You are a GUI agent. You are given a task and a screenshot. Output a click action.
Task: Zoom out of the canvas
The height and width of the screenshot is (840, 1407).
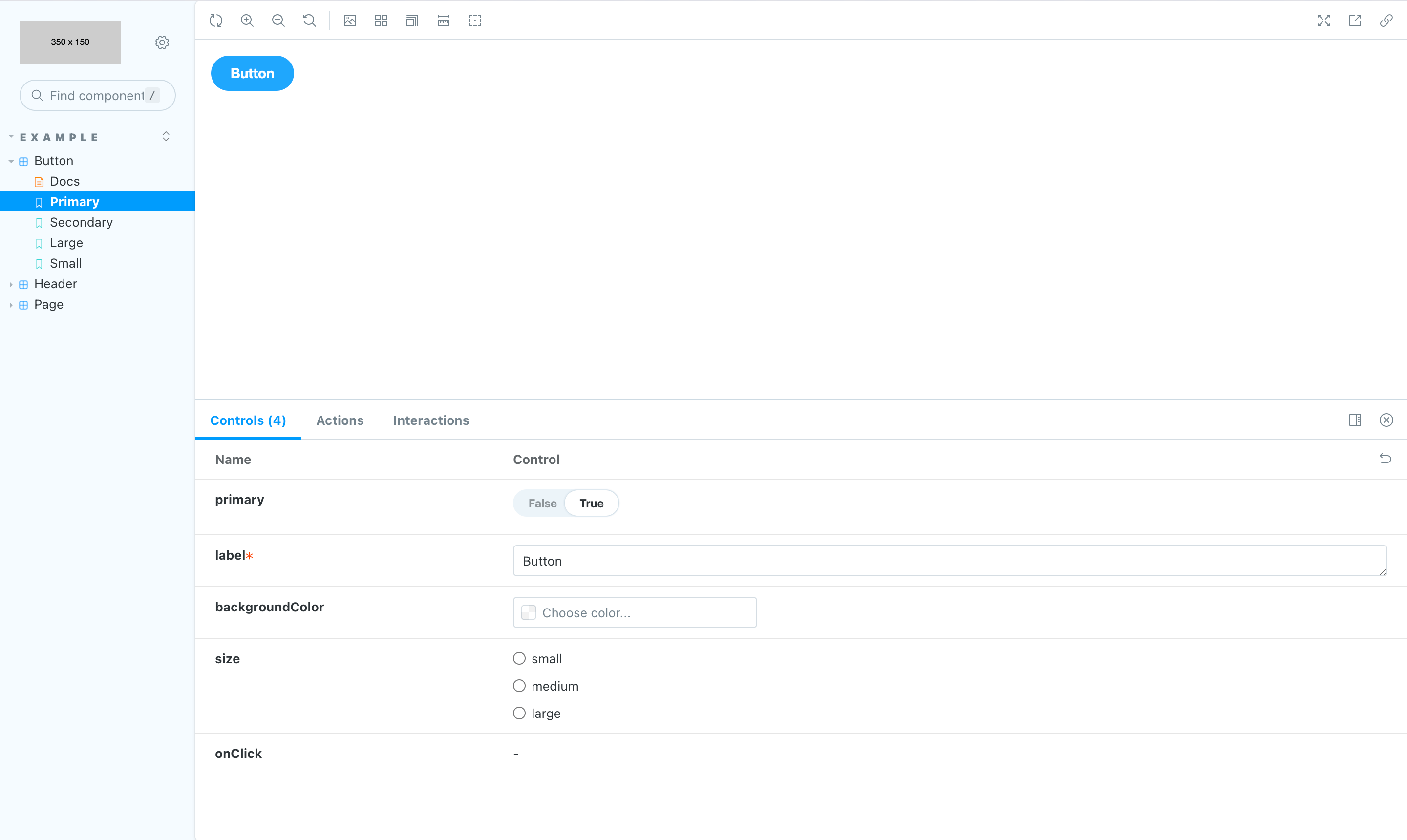click(278, 21)
